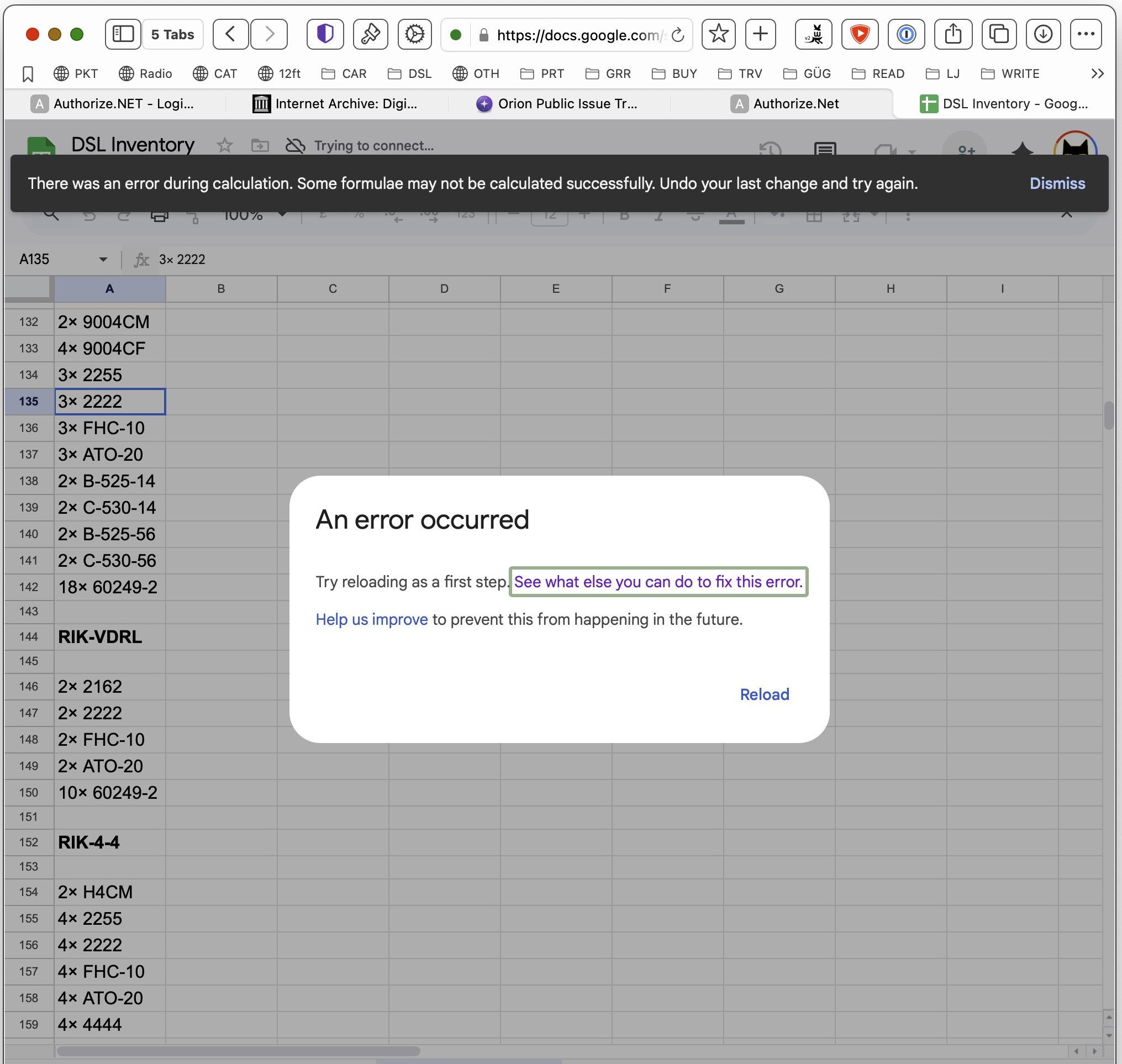Click the Redo icon in the toolbar
This screenshot has width=1122, height=1064.
pyautogui.click(x=125, y=217)
